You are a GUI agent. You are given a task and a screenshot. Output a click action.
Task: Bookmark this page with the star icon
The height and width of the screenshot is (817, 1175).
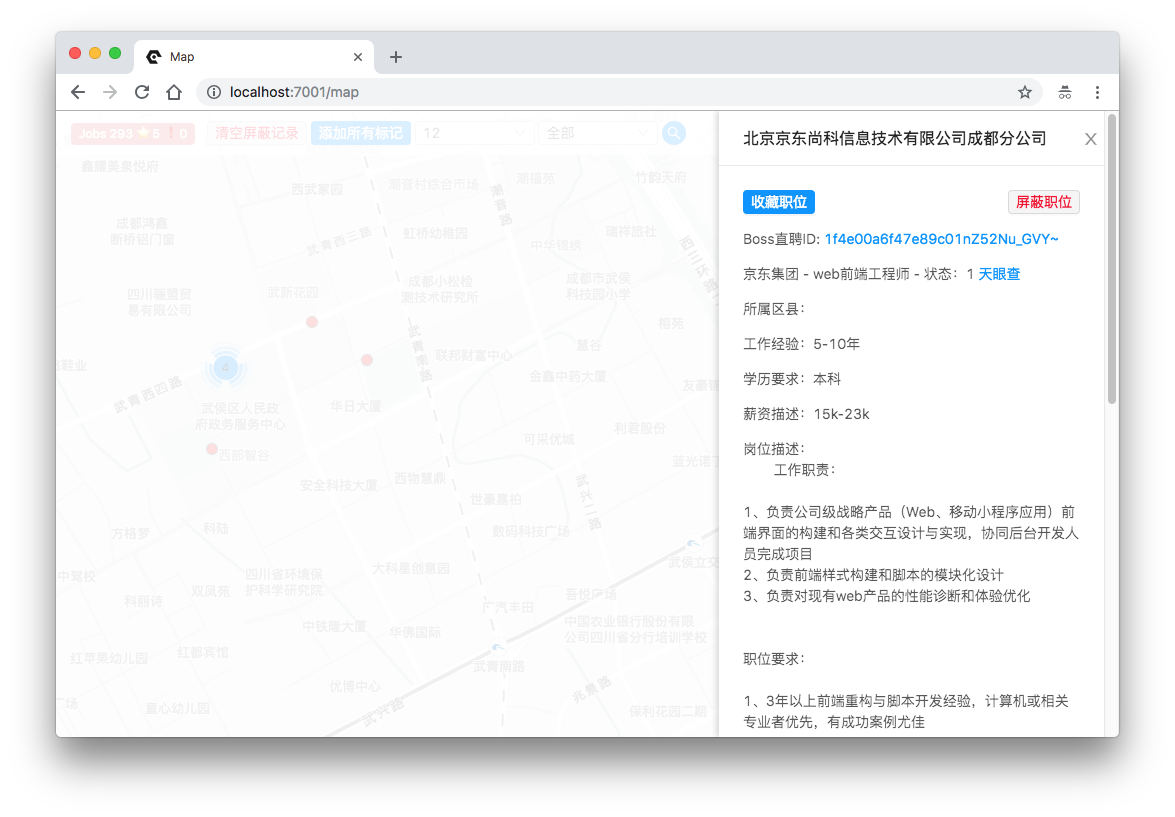coord(1024,92)
